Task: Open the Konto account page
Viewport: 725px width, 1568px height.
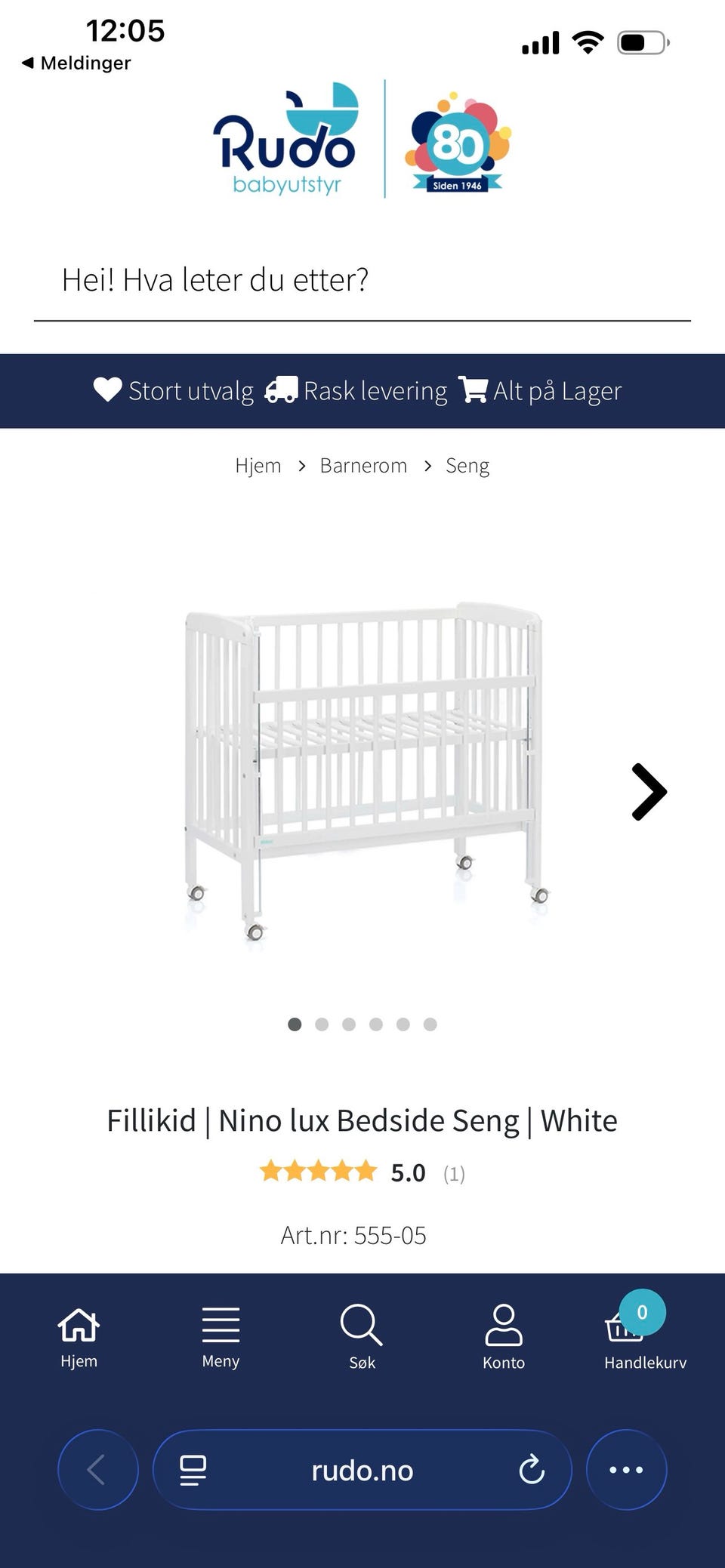Action: click(504, 1337)
